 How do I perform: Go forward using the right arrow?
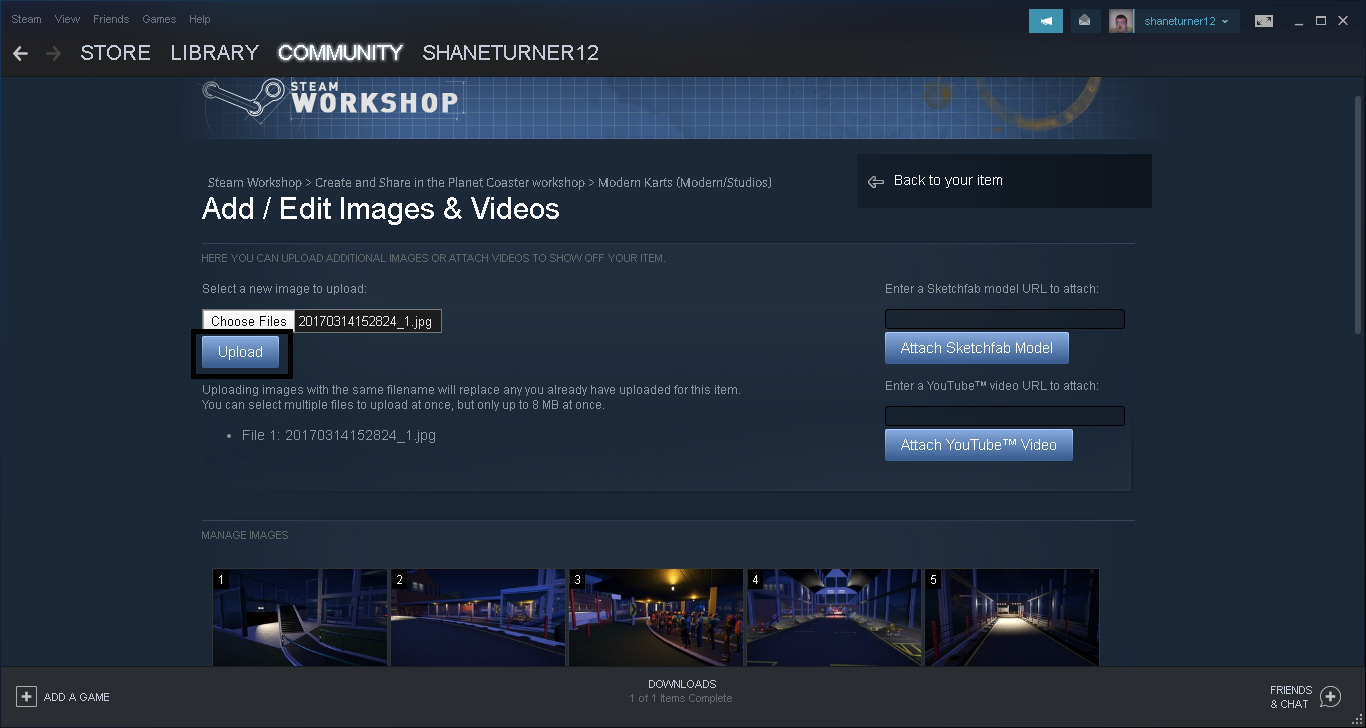click(x=53, y=53)
